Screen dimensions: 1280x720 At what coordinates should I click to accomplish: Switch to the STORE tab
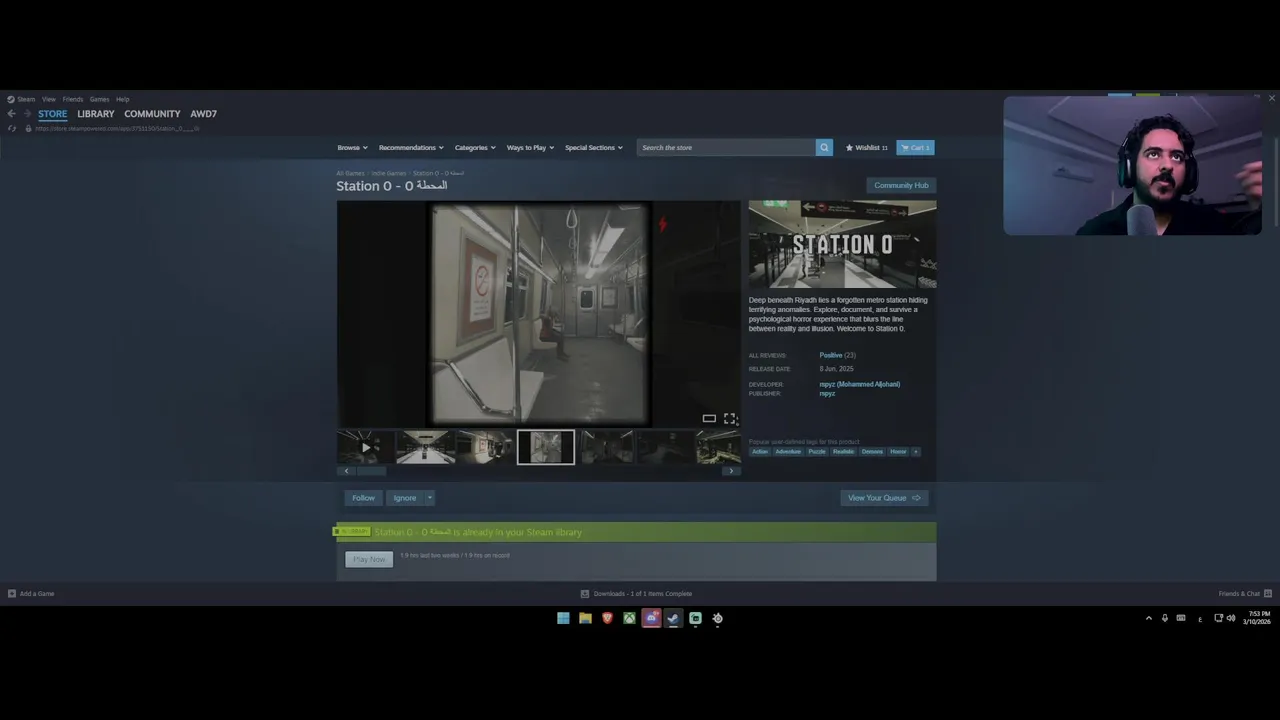(52, 114)
